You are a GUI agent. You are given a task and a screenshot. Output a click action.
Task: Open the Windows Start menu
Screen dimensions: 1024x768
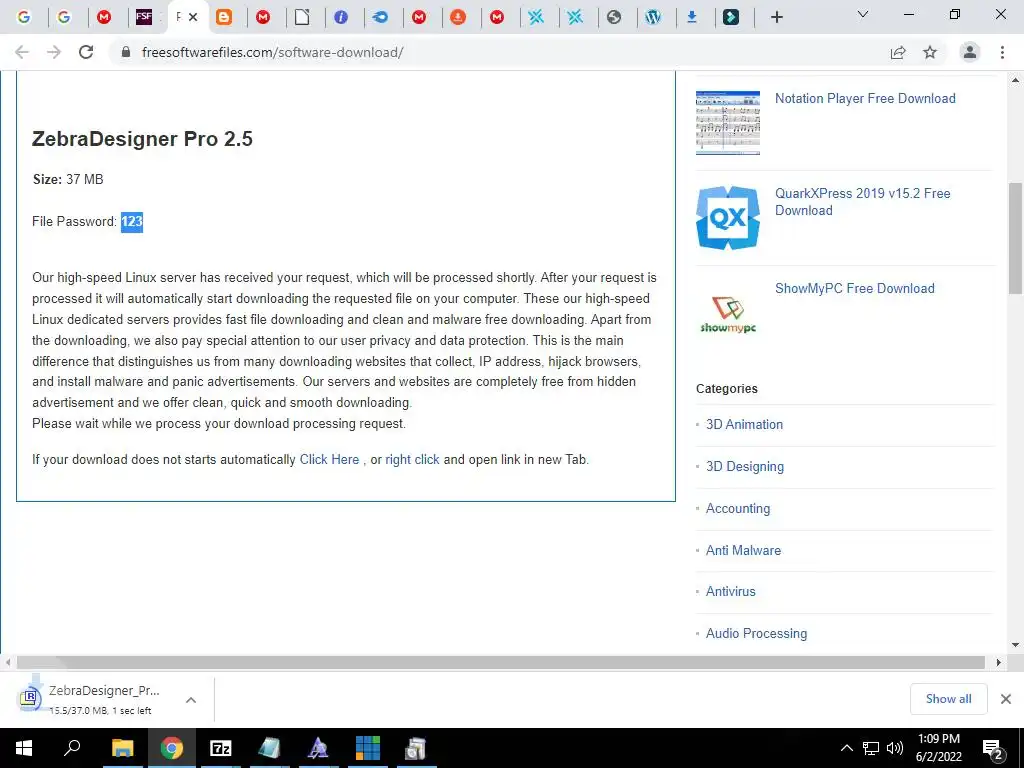tap(24, 748)
